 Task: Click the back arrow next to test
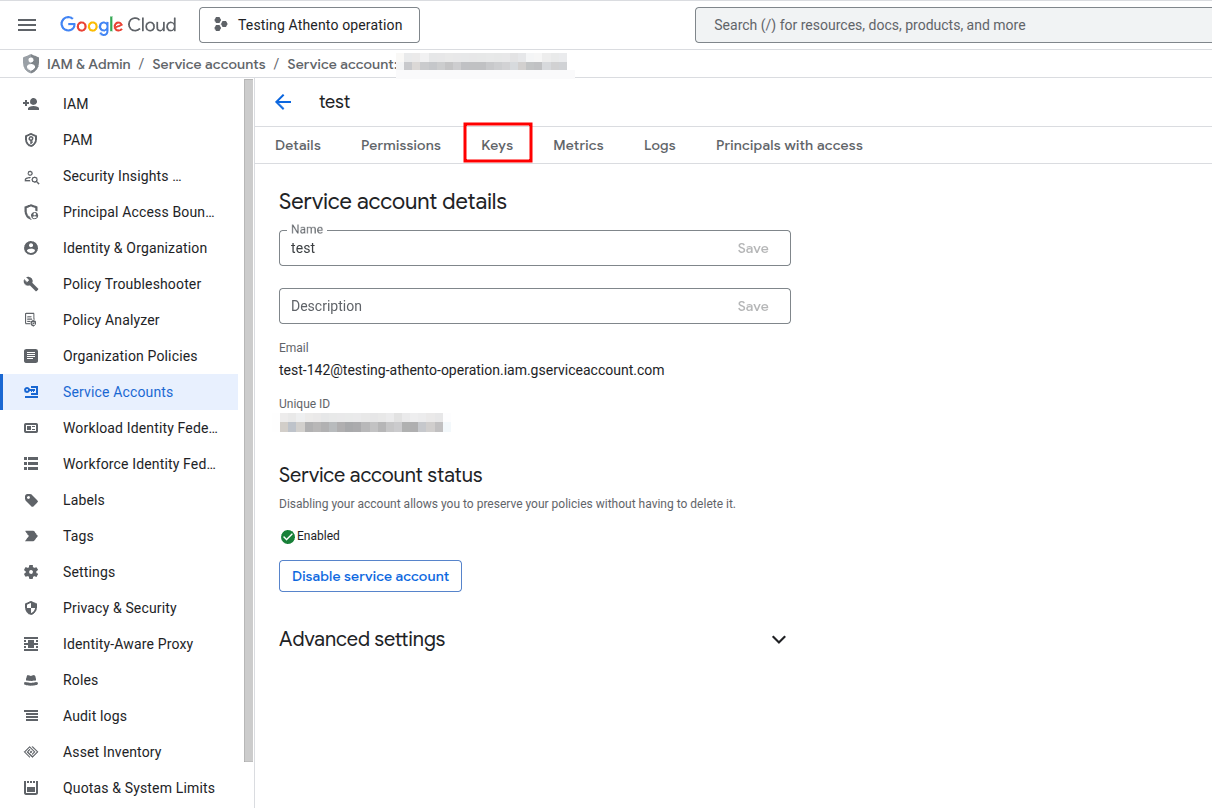tap(283, 102)
